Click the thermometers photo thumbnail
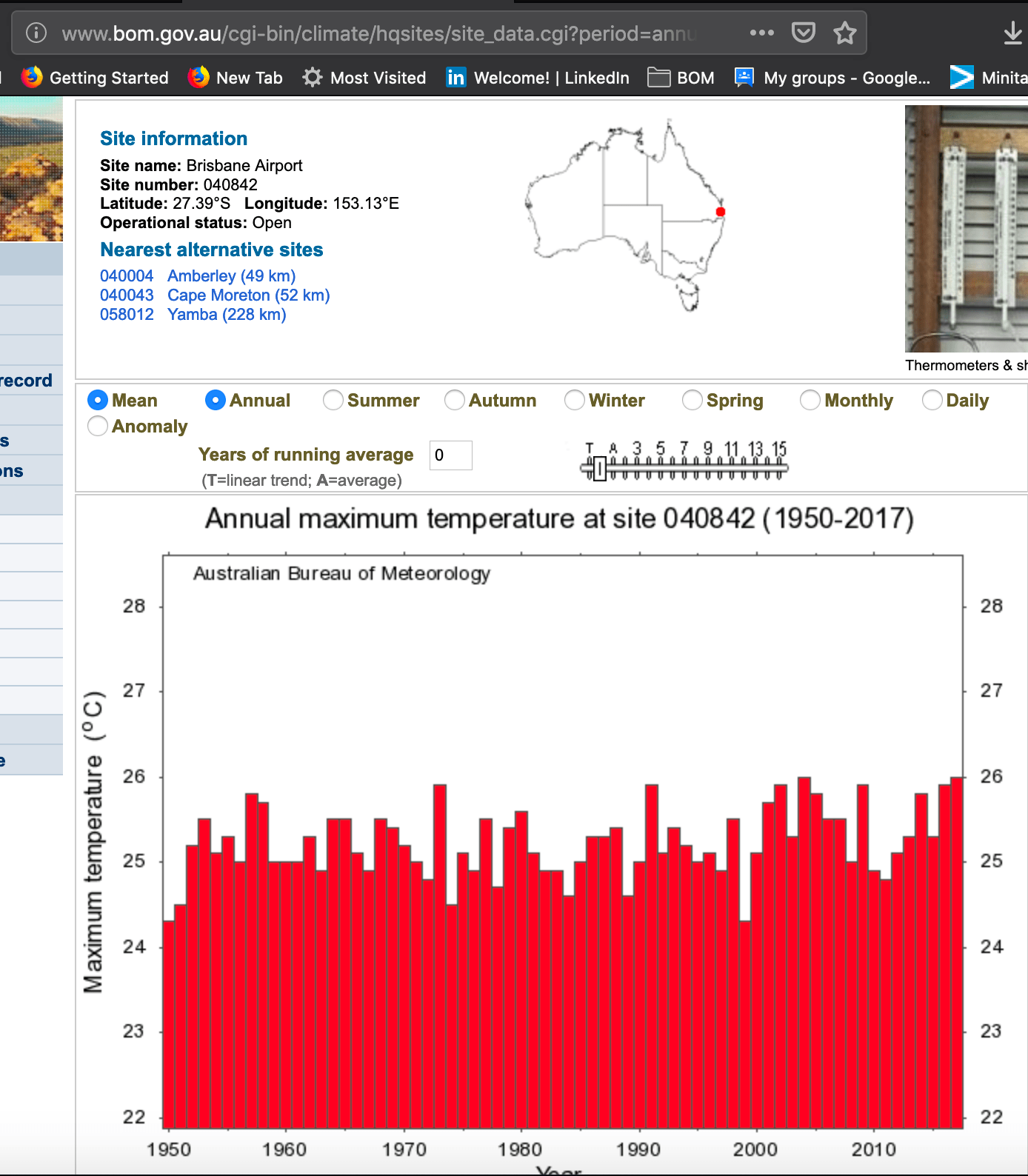The image size is (1028, 1176). click(x=966, y=229)
